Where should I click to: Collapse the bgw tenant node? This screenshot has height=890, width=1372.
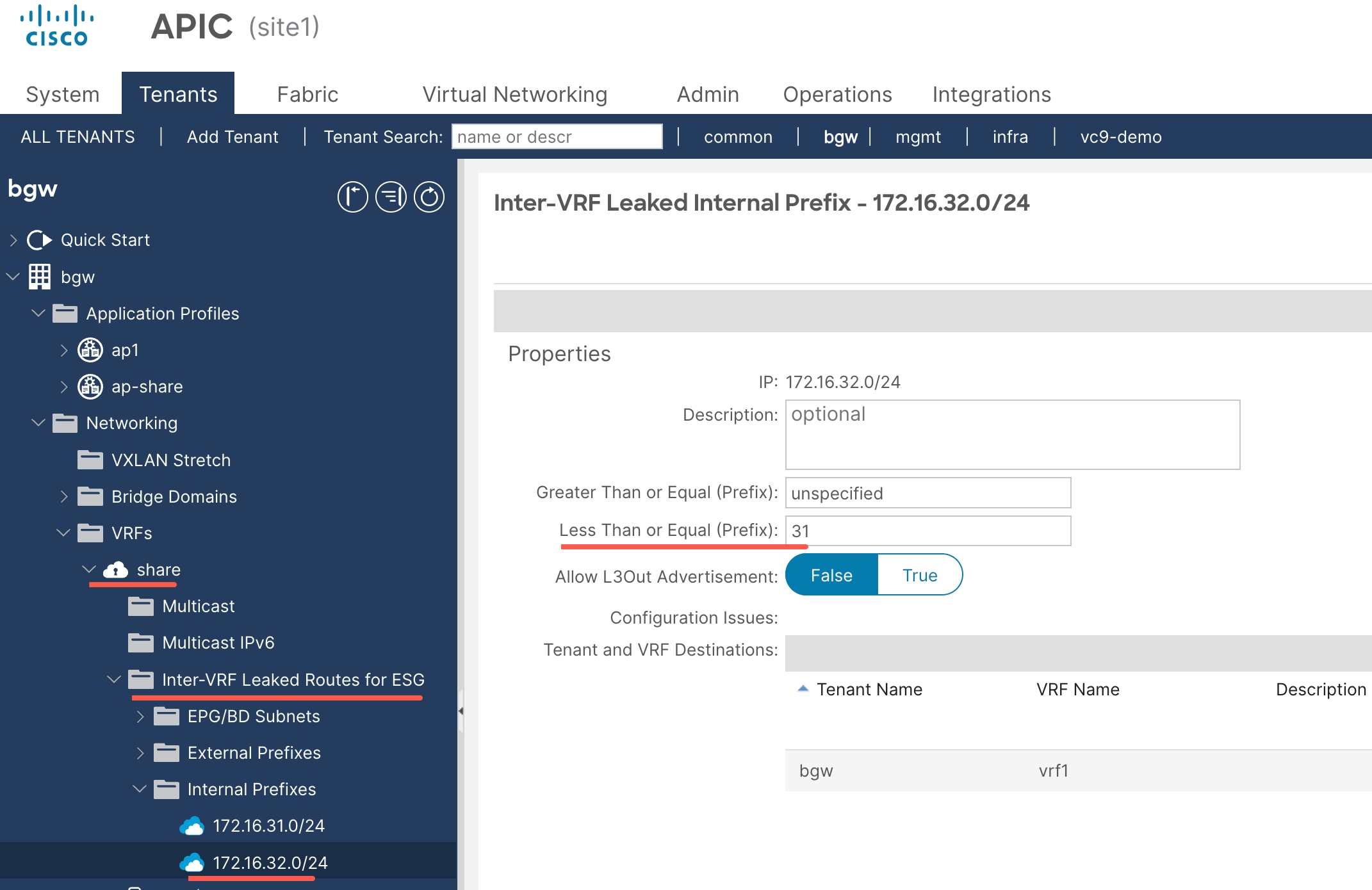(13, 277)
